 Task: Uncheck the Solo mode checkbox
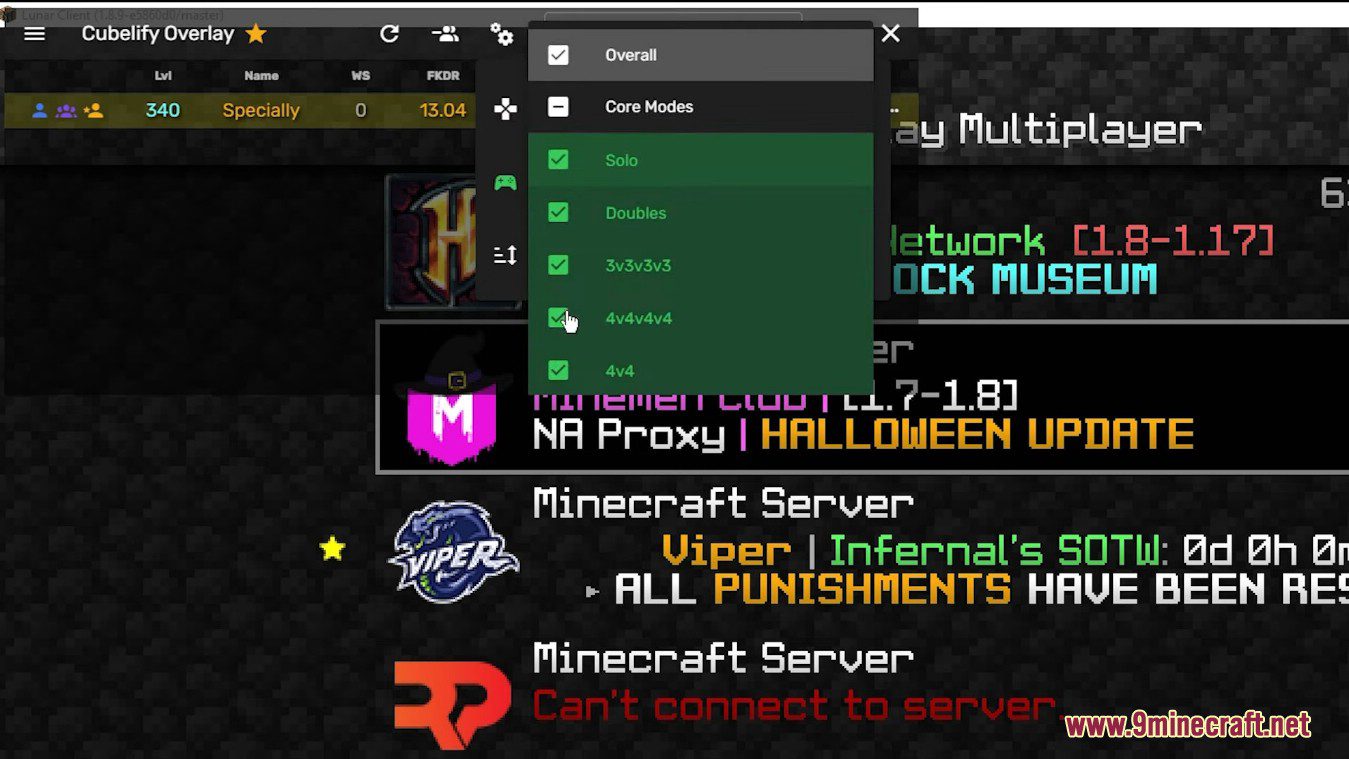coord(558,160)
